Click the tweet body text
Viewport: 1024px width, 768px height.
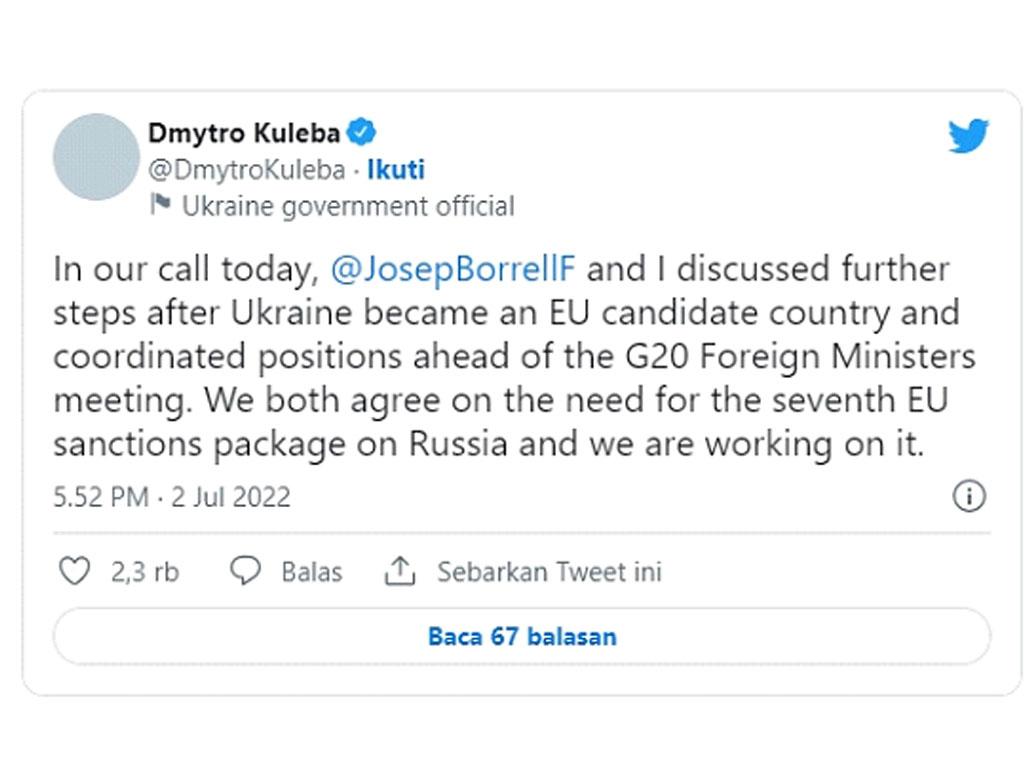[x=514, y=356]
